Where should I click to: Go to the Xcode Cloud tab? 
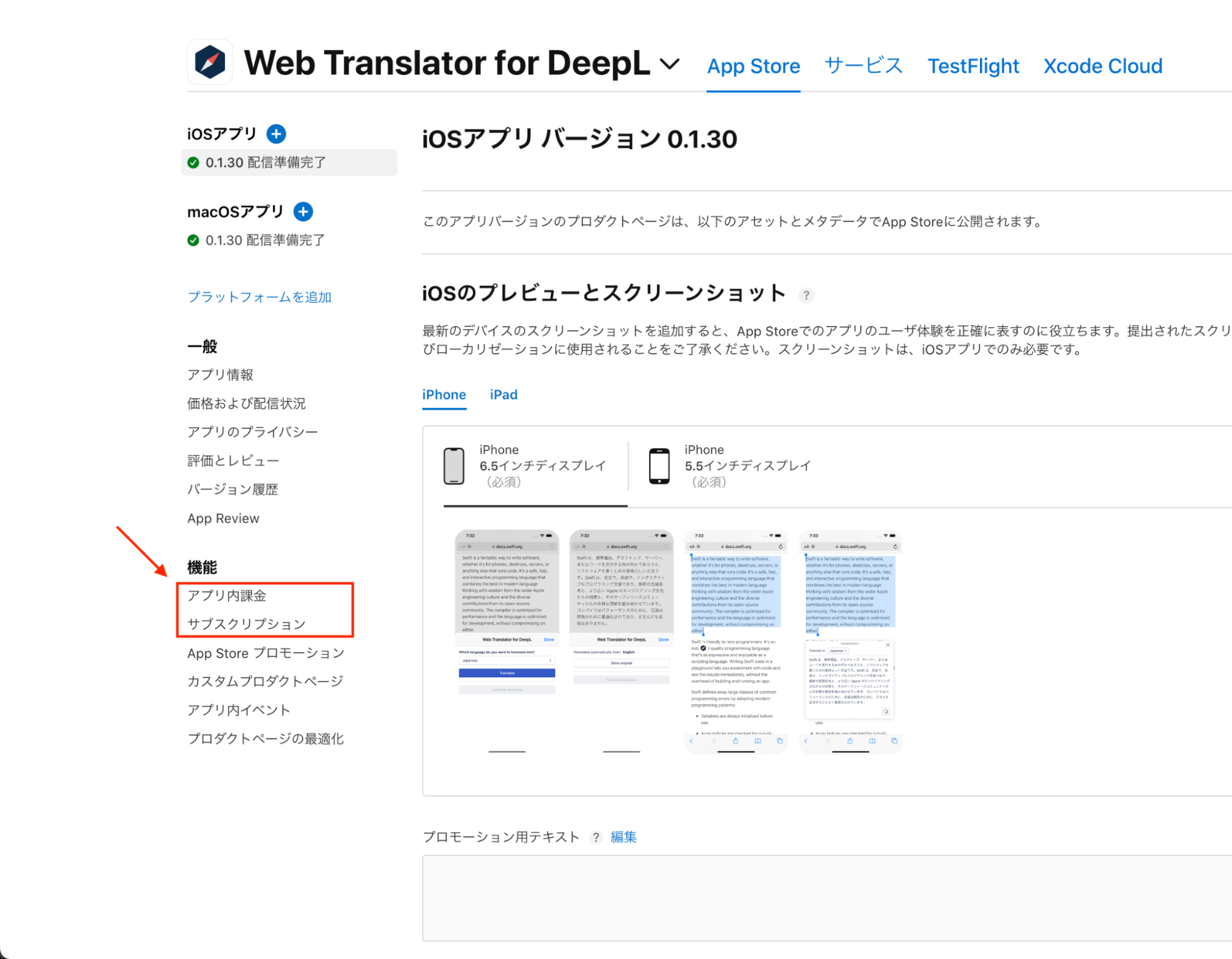click(1103, 66)
